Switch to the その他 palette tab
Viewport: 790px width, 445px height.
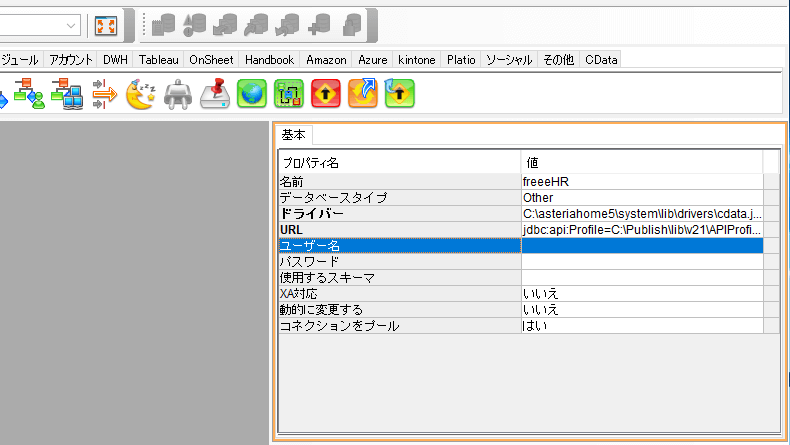point(558,60)
